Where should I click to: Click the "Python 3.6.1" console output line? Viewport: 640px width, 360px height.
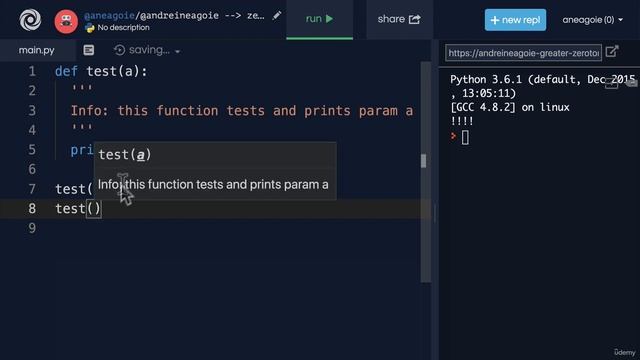[542, 80]
